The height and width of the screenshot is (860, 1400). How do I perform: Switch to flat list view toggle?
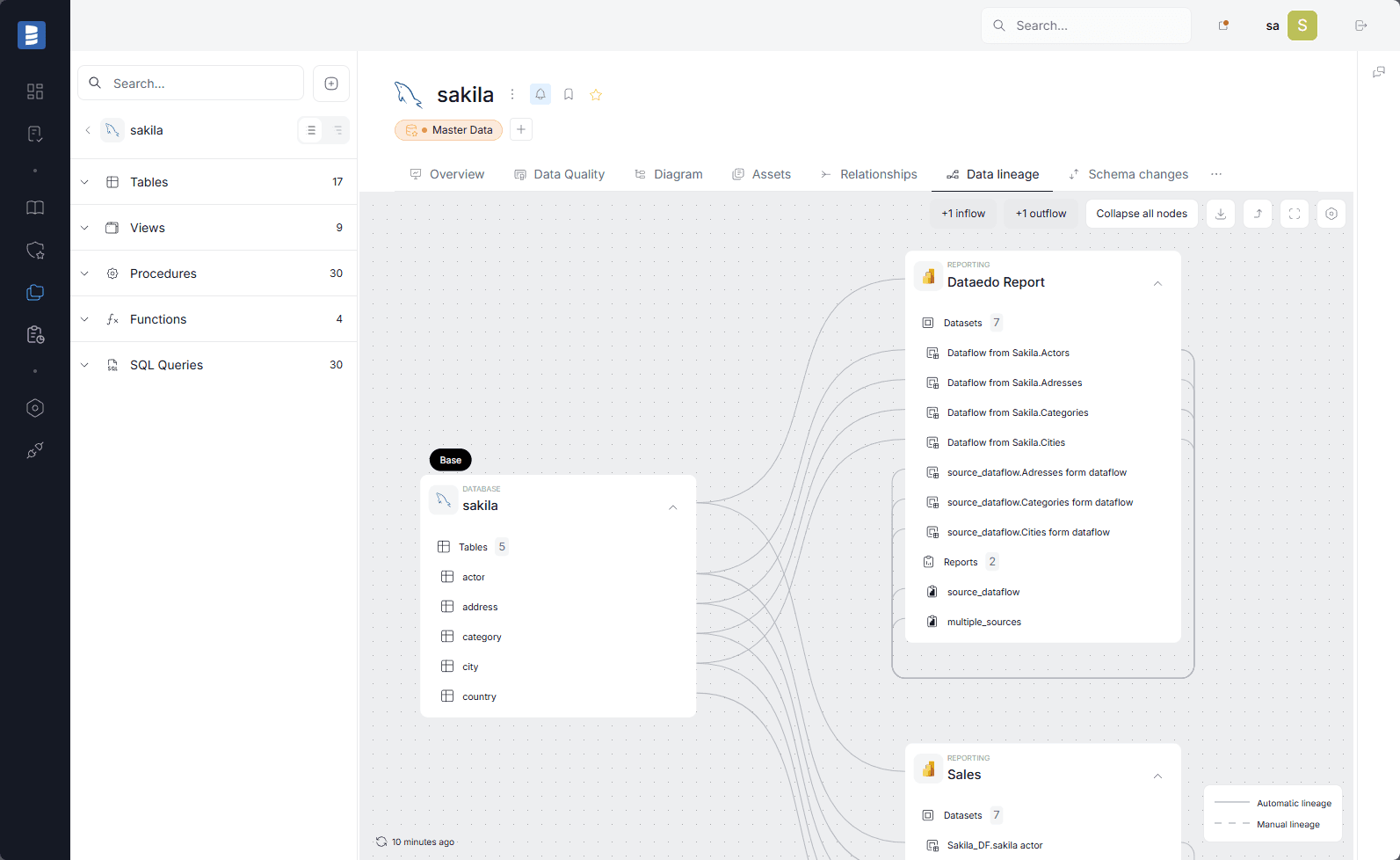pyautogui.click(x=311, y=130)
